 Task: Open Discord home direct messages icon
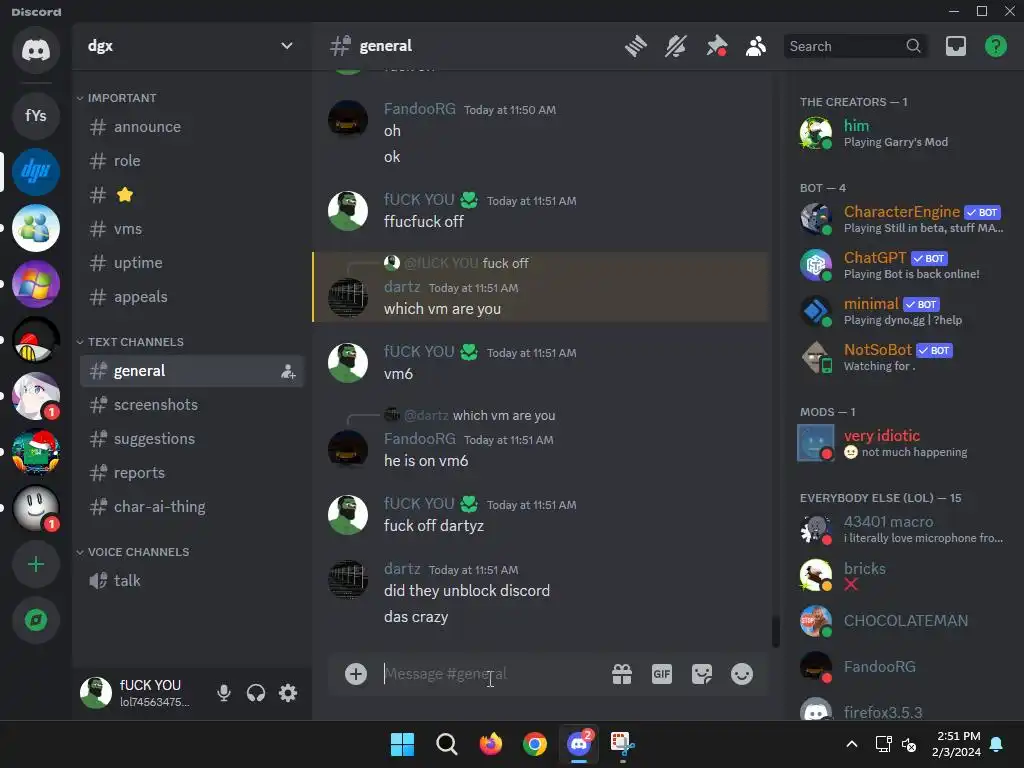[36, 50]
